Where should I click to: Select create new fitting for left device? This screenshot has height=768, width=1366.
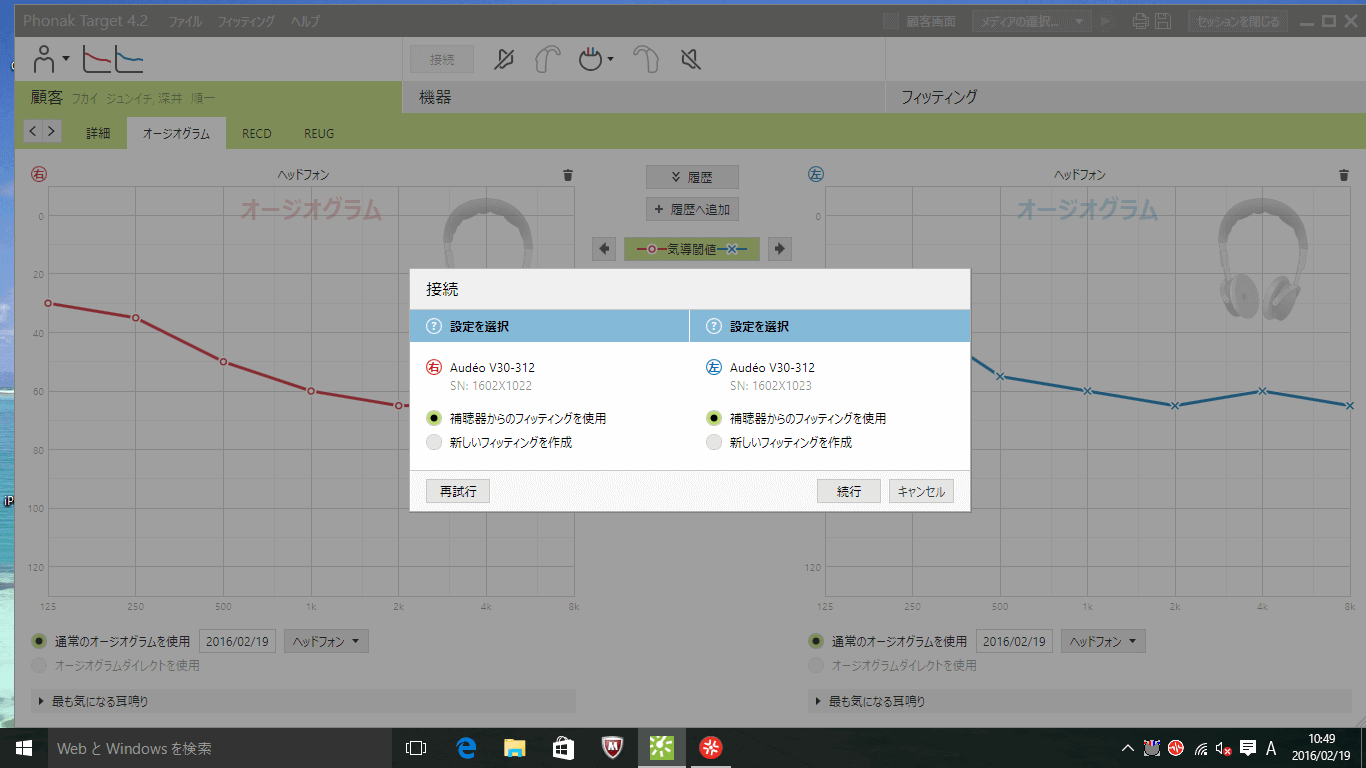[714, 442]
